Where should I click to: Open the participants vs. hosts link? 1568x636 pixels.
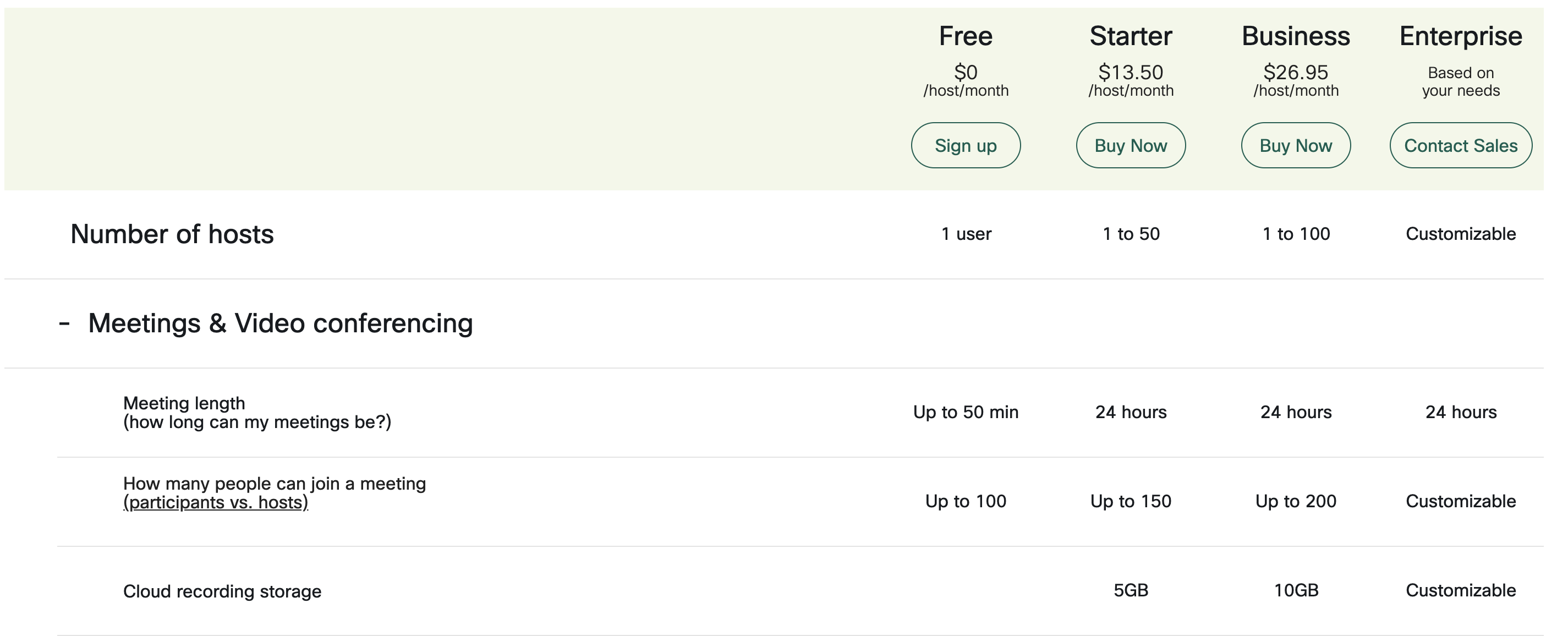215,503
